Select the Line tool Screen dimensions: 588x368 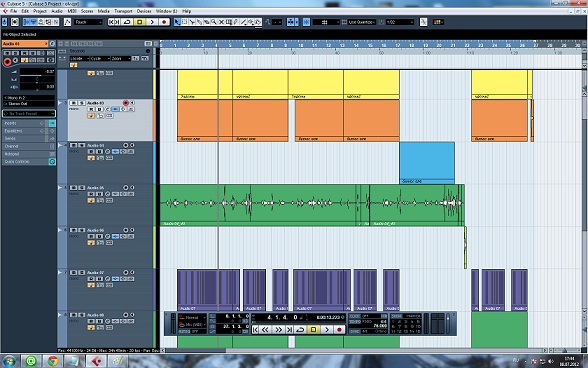[x=243, y=22]
